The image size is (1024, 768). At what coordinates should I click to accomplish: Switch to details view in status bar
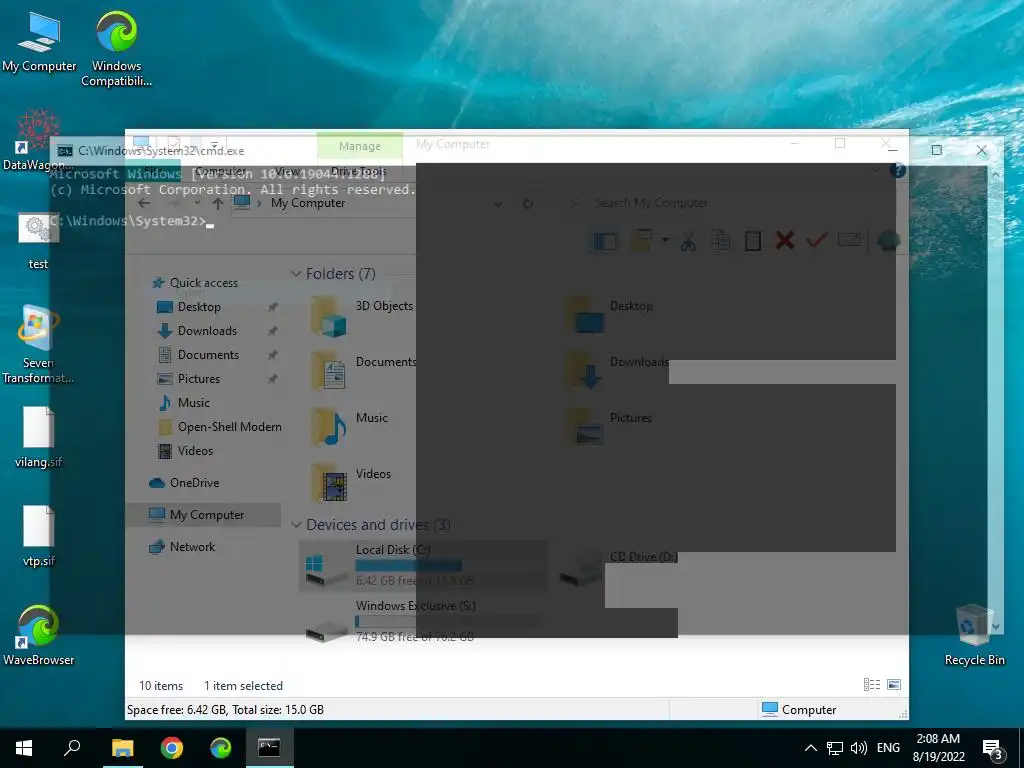(872, 684)
